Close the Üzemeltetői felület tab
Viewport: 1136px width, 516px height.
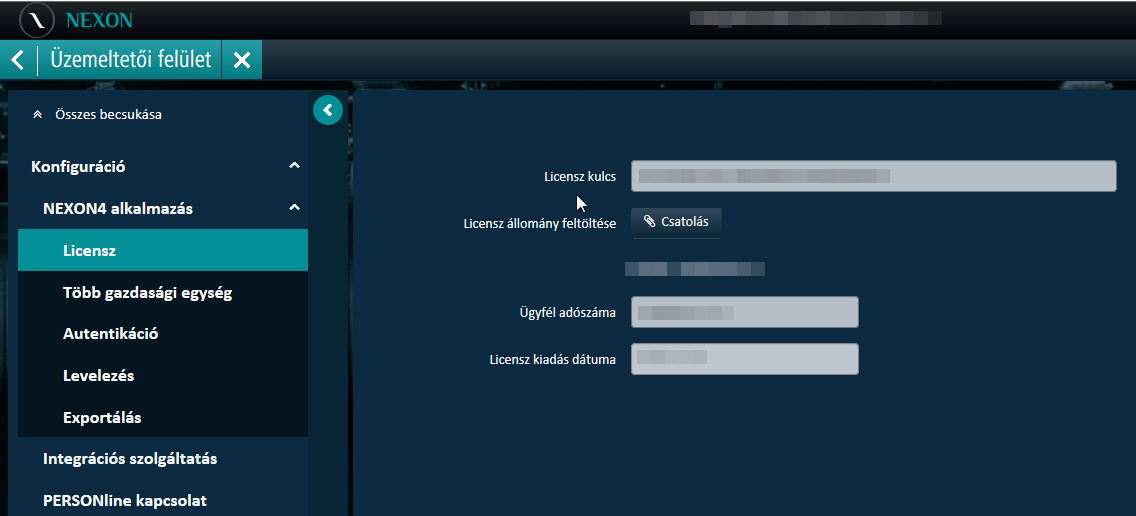click(242, 60)
